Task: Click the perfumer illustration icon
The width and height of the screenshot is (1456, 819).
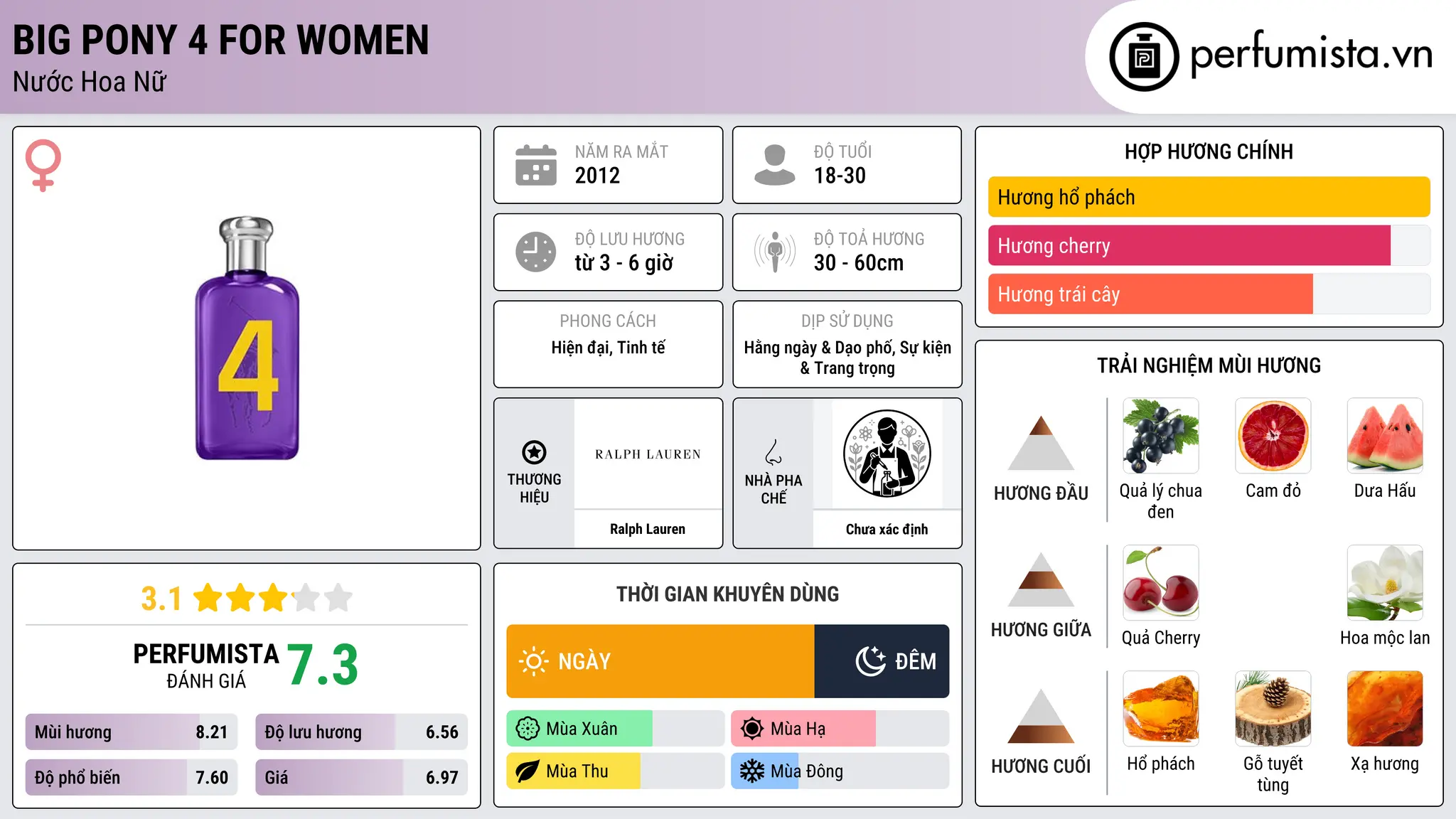Action: pos(887,454)
